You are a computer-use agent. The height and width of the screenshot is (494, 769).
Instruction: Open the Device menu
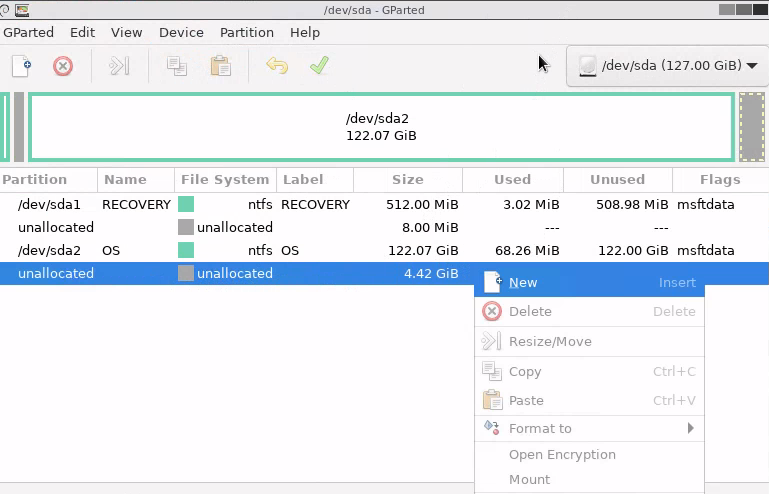coord(181,32)
